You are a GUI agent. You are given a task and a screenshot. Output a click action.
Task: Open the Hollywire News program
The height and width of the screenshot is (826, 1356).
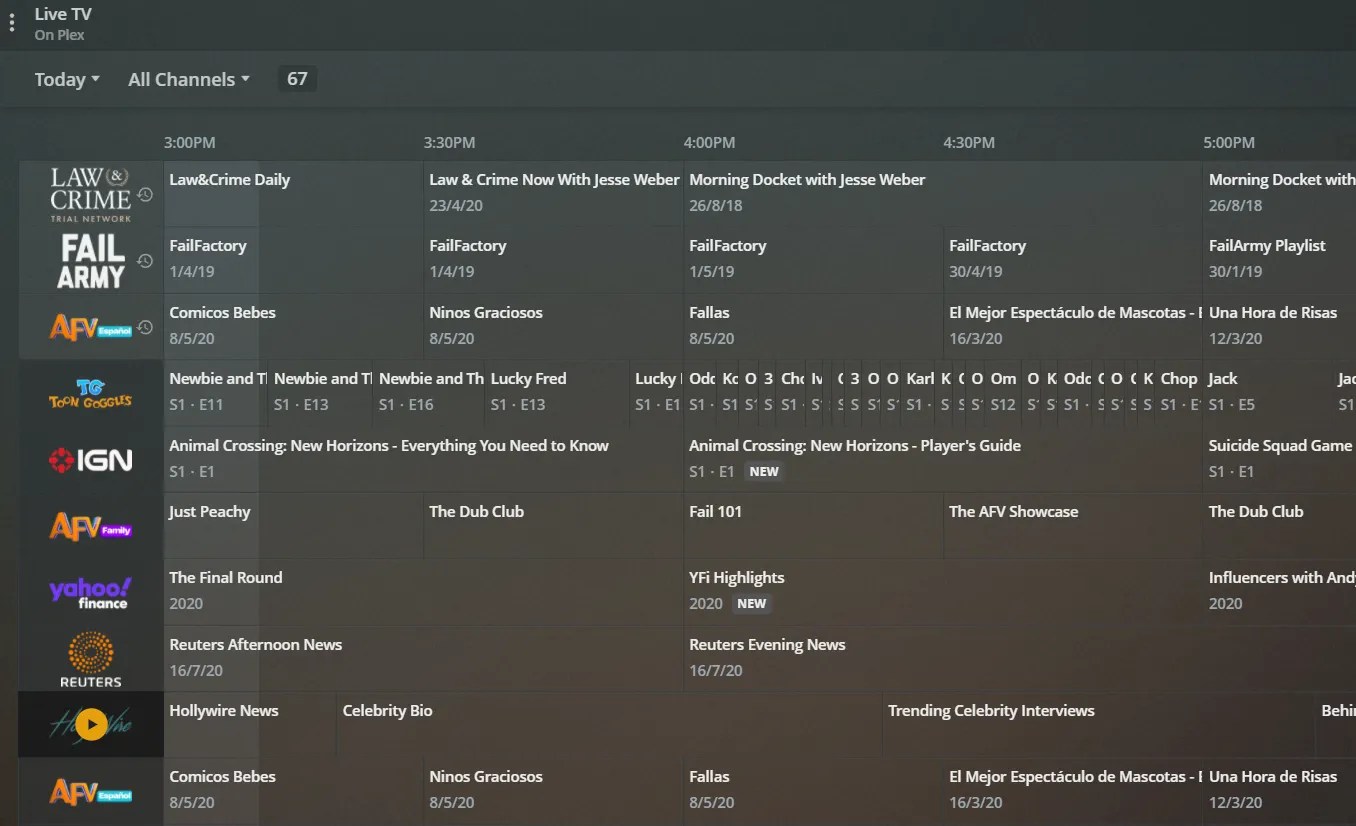click(250, 724)
